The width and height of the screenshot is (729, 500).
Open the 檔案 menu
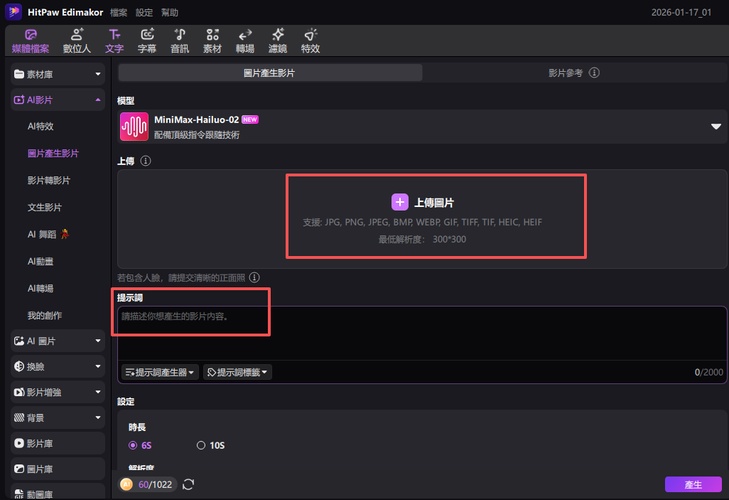119,13
